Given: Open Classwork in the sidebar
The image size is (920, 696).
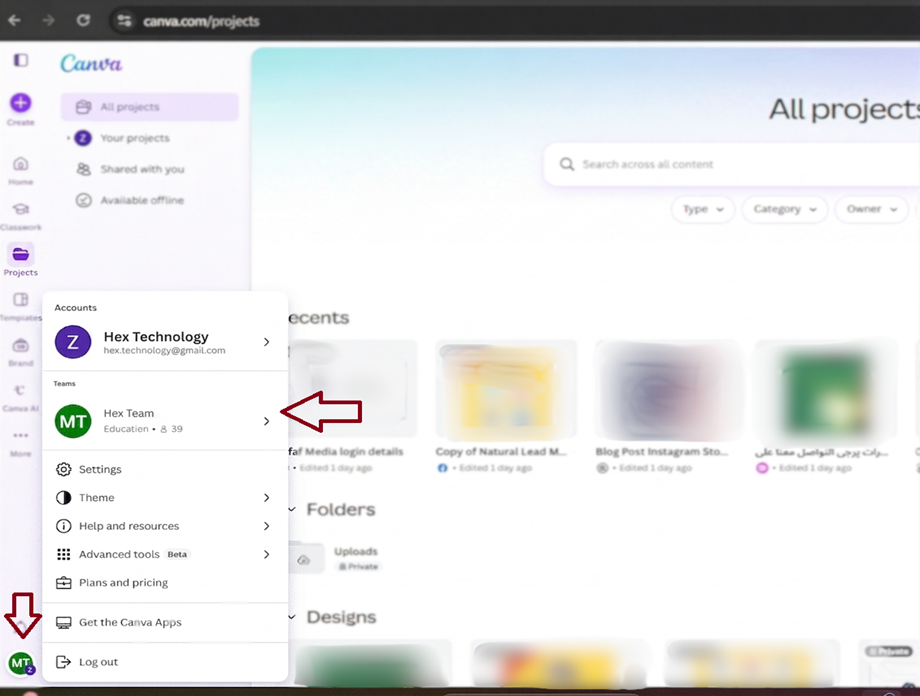Looking at the screenshot, I should coord(20,210).
